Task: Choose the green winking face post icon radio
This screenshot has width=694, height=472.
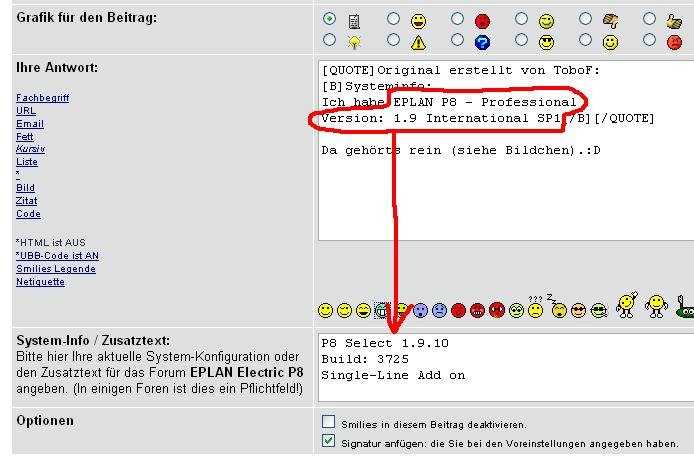Action: click(521, 19)
